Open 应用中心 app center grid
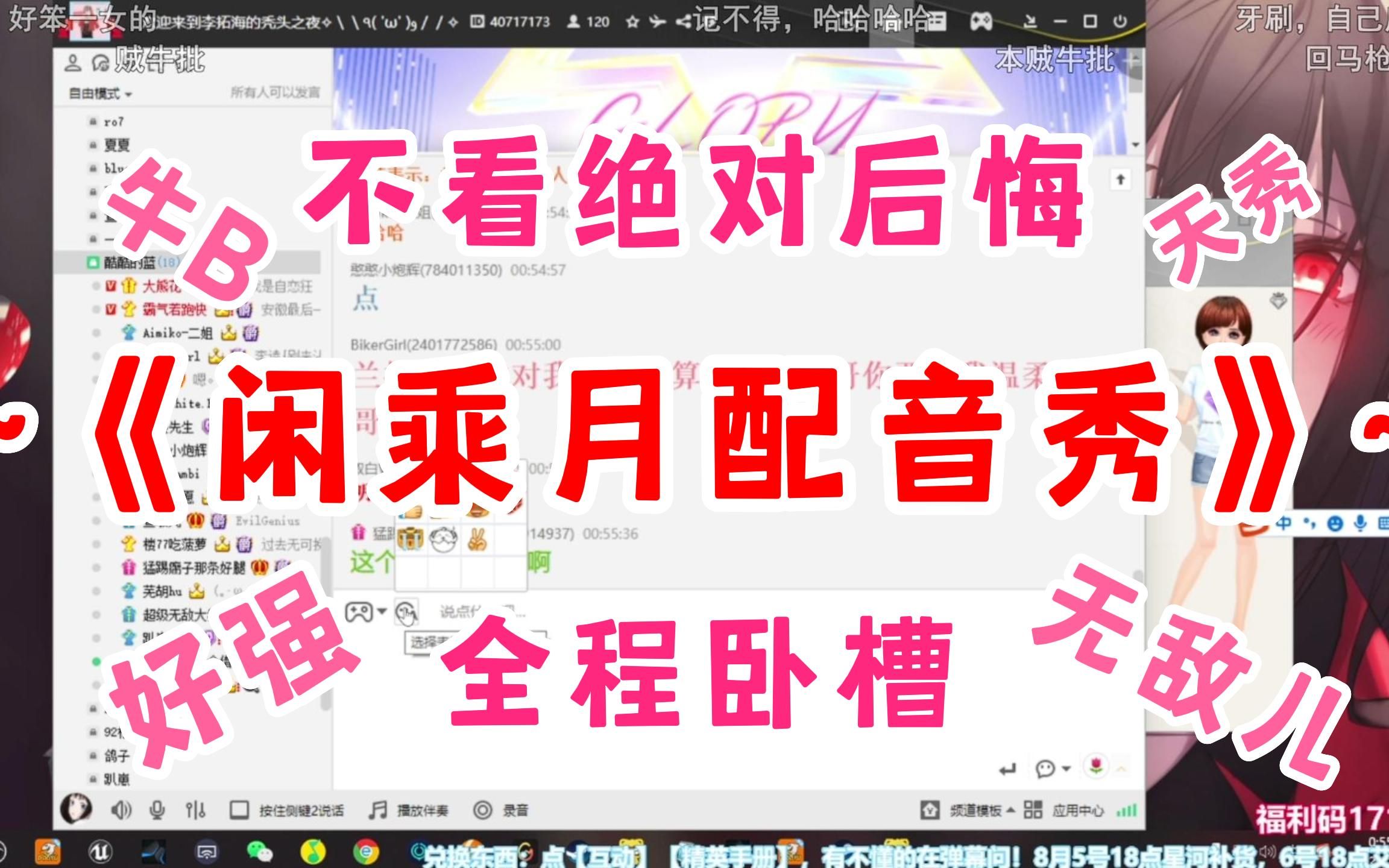This screenshot has height=868, width=1389. click(x=1033, y=810)
